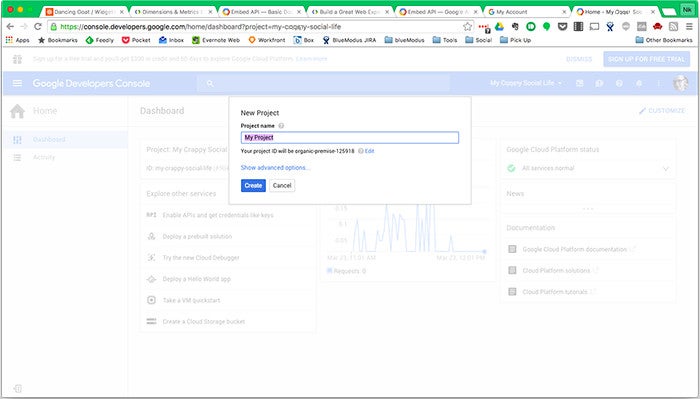Screen dimensions: 700x399
Task: Click DISMISS on the free trial banner
Action: pyautogui.click(x=579, y=59)
